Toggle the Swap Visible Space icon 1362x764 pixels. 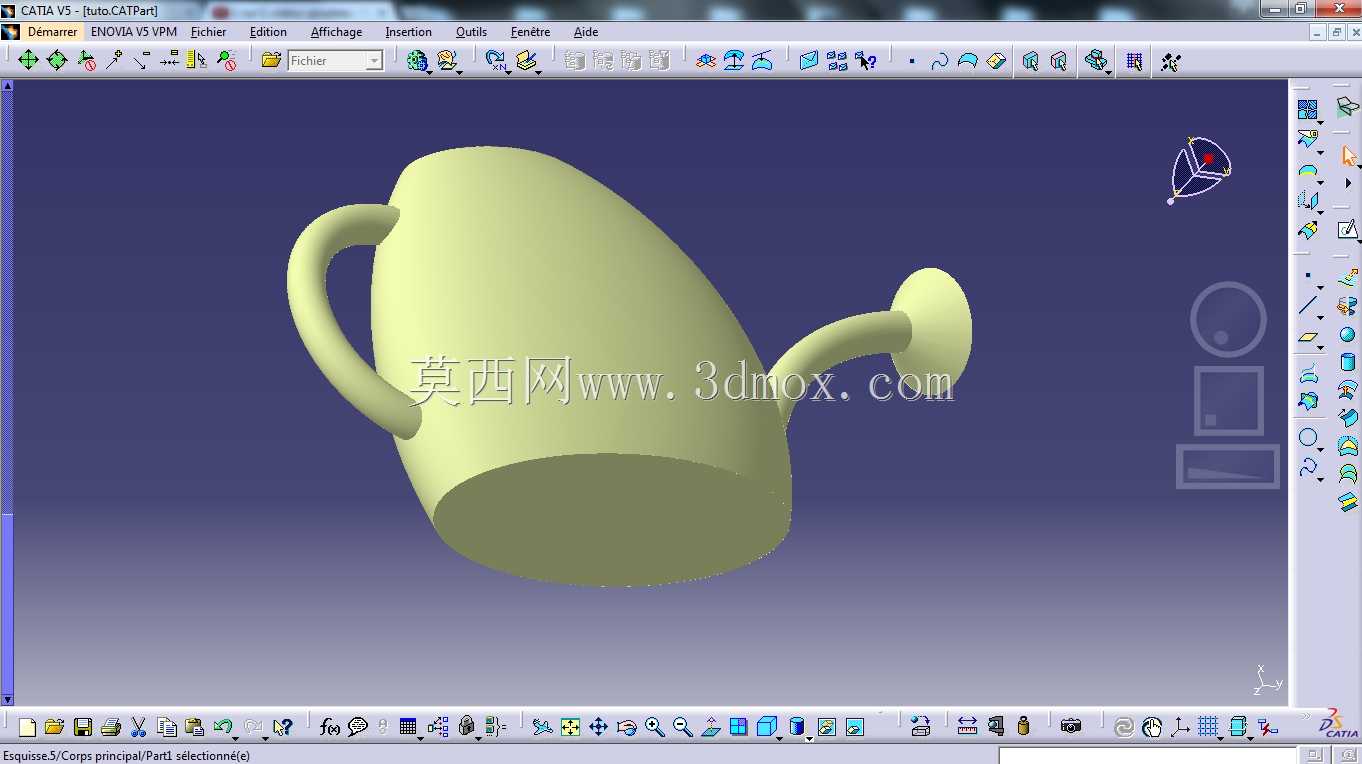pyautogui.click(x=854, y=727)
